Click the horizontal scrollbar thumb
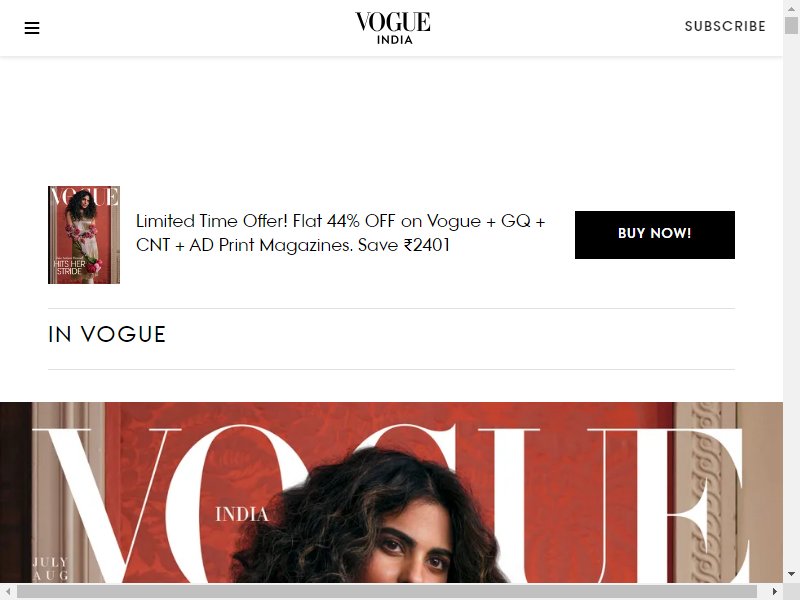This screenshot has width=800, height=600. (x=387, y=591)
